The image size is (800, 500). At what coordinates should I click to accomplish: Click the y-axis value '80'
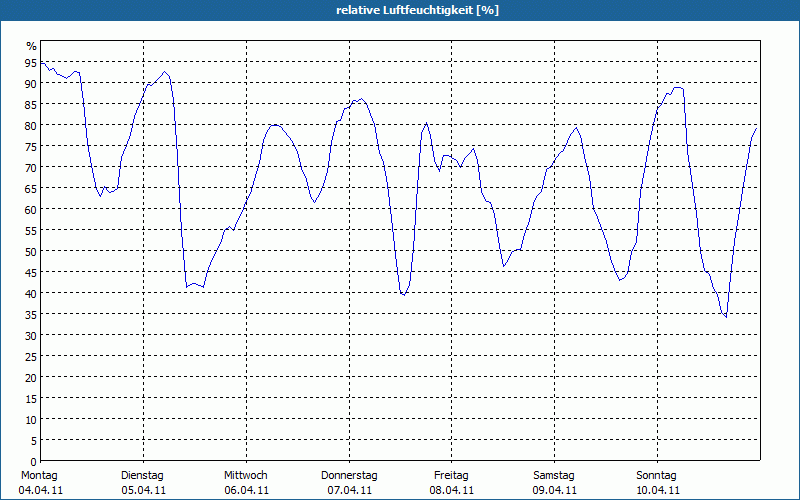pos(31,126)
